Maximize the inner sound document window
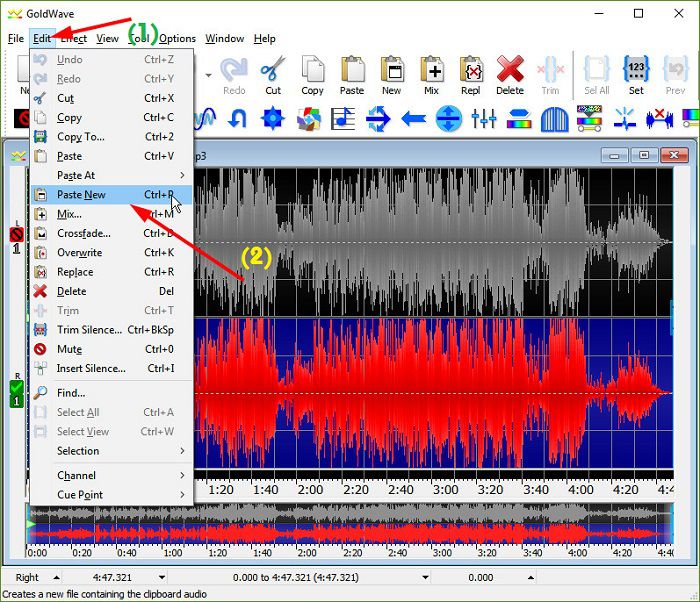 644,155
